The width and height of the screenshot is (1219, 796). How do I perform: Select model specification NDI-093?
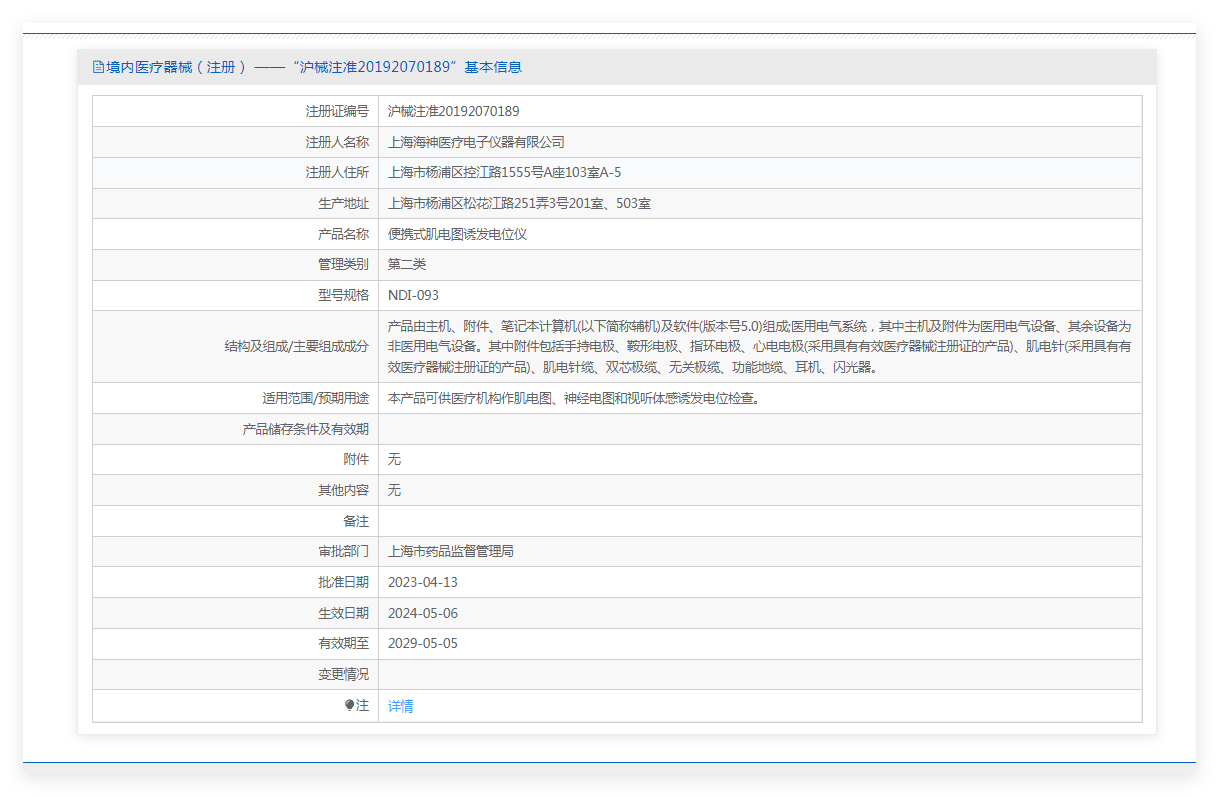click(413, 295)
